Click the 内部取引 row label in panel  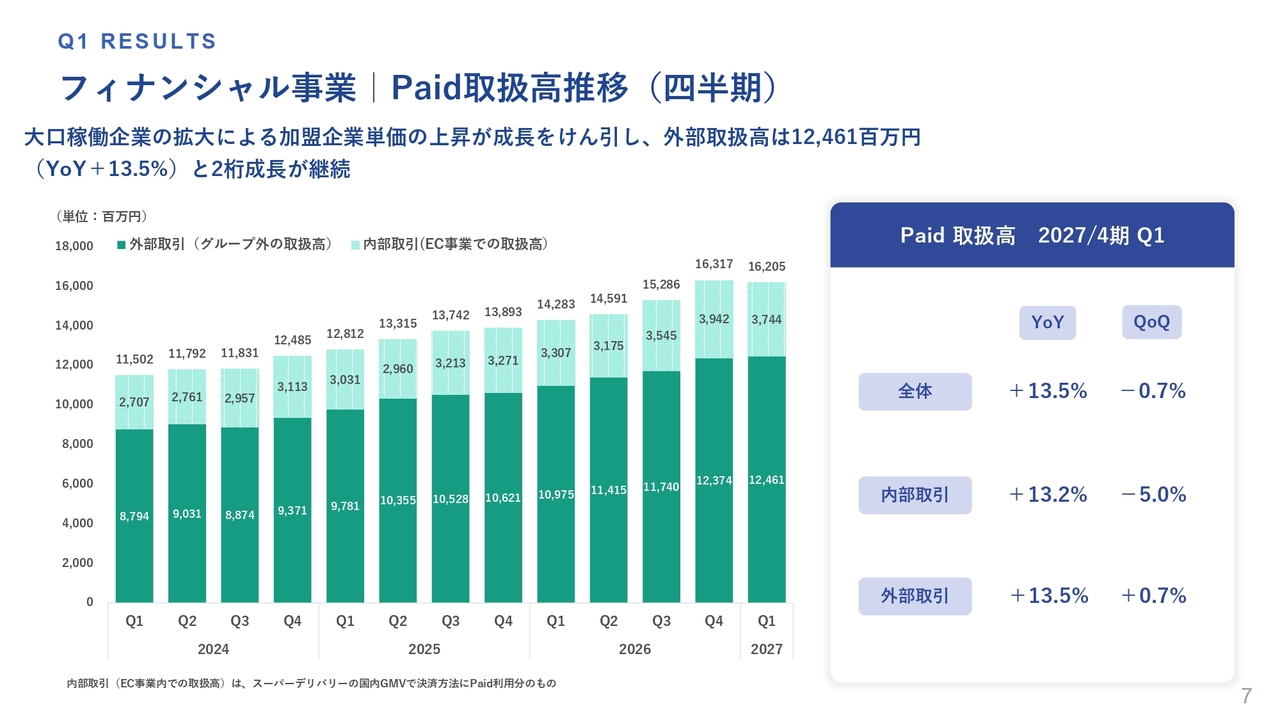(915, 495)
